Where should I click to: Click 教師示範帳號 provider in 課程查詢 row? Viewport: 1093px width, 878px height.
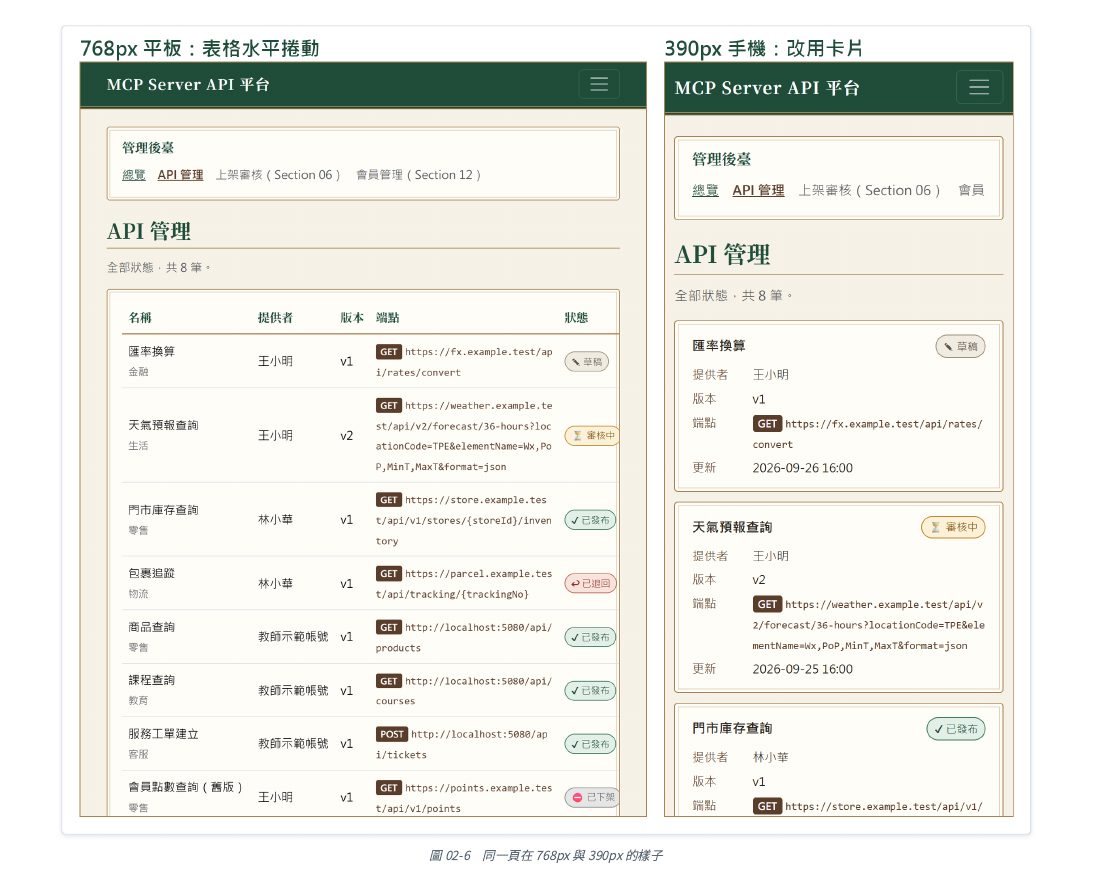[293, 691]
